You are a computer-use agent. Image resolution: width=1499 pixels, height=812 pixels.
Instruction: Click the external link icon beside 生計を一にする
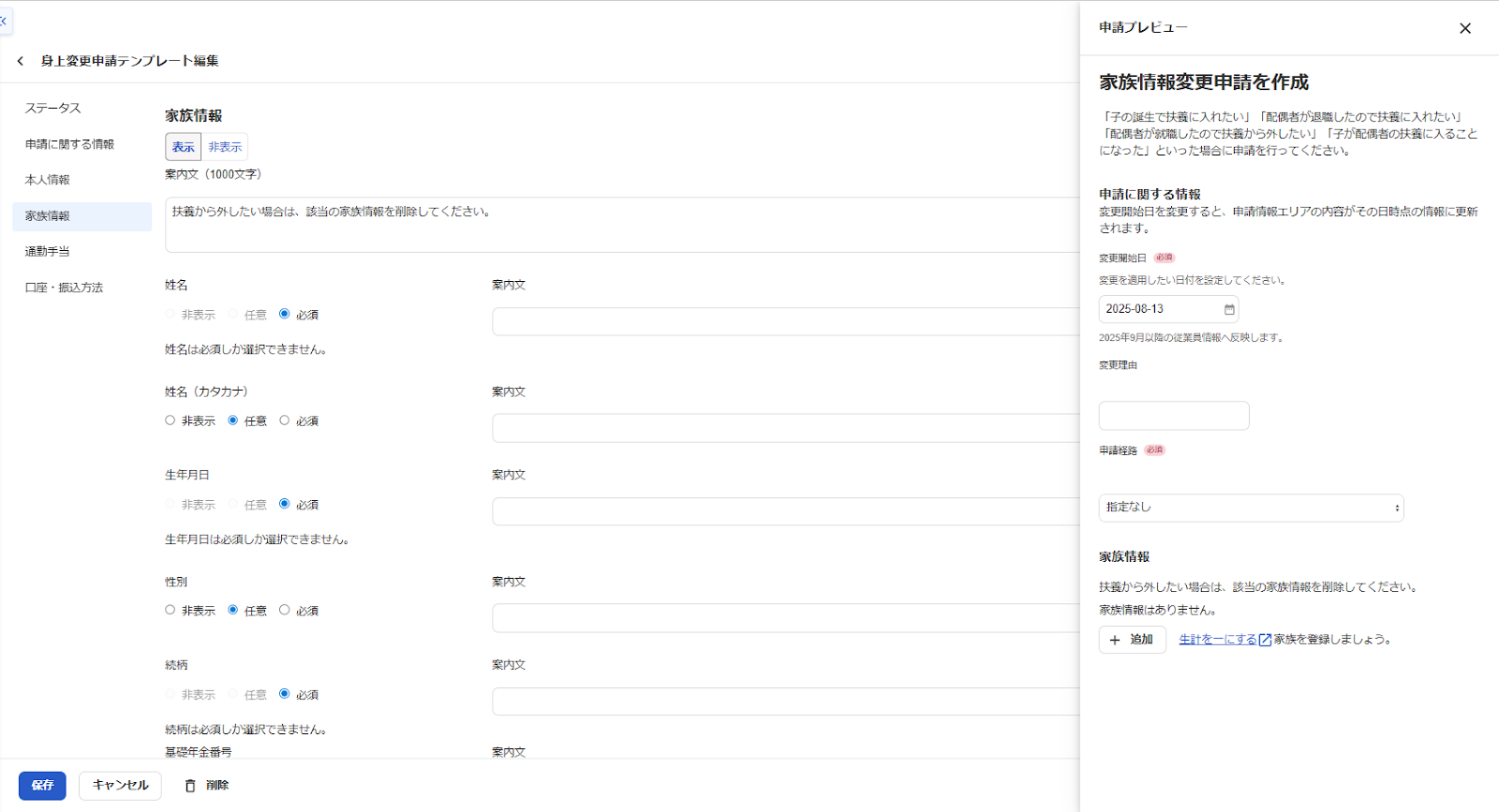coord(1265,640)
